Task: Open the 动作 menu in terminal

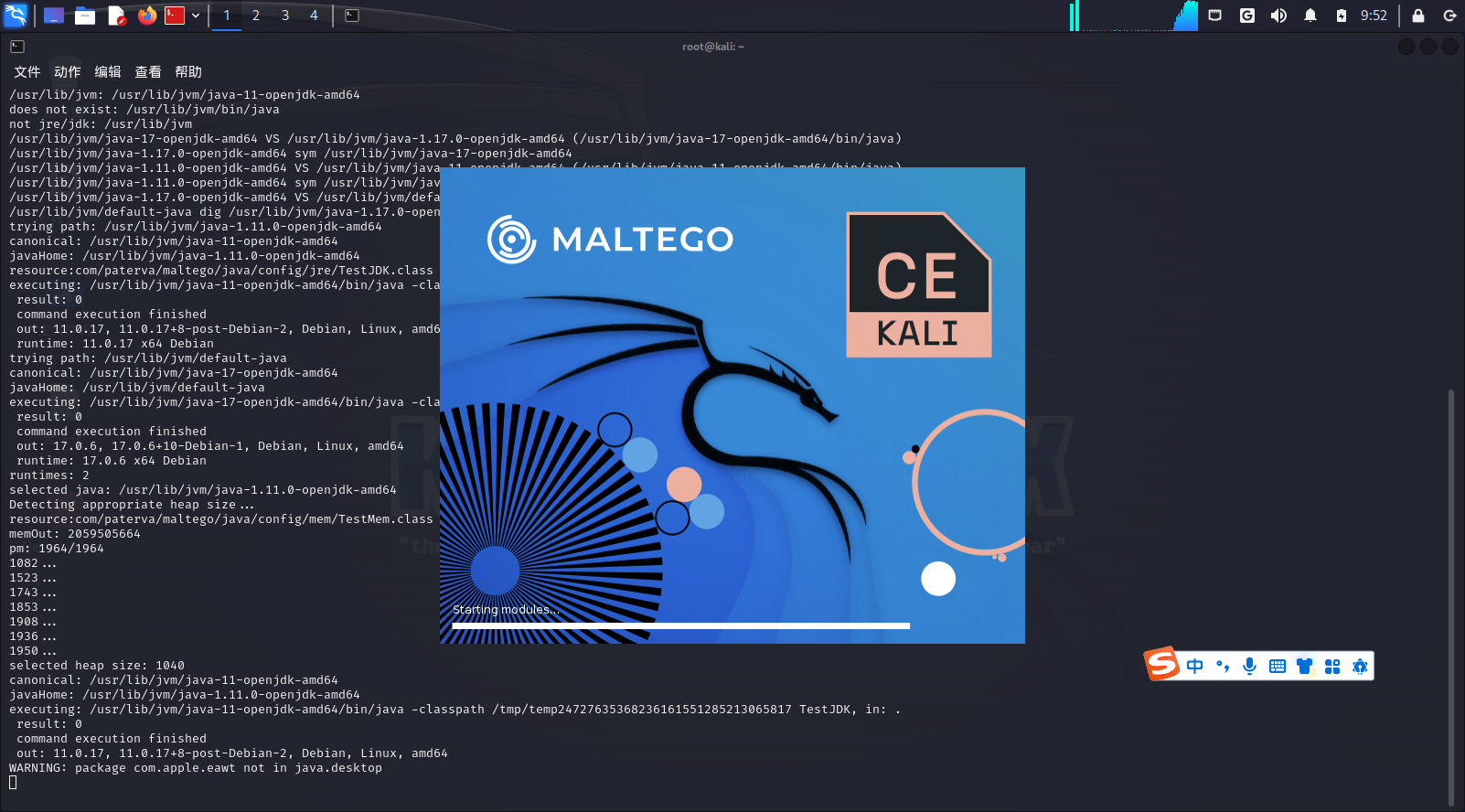Action: point(68,71)
